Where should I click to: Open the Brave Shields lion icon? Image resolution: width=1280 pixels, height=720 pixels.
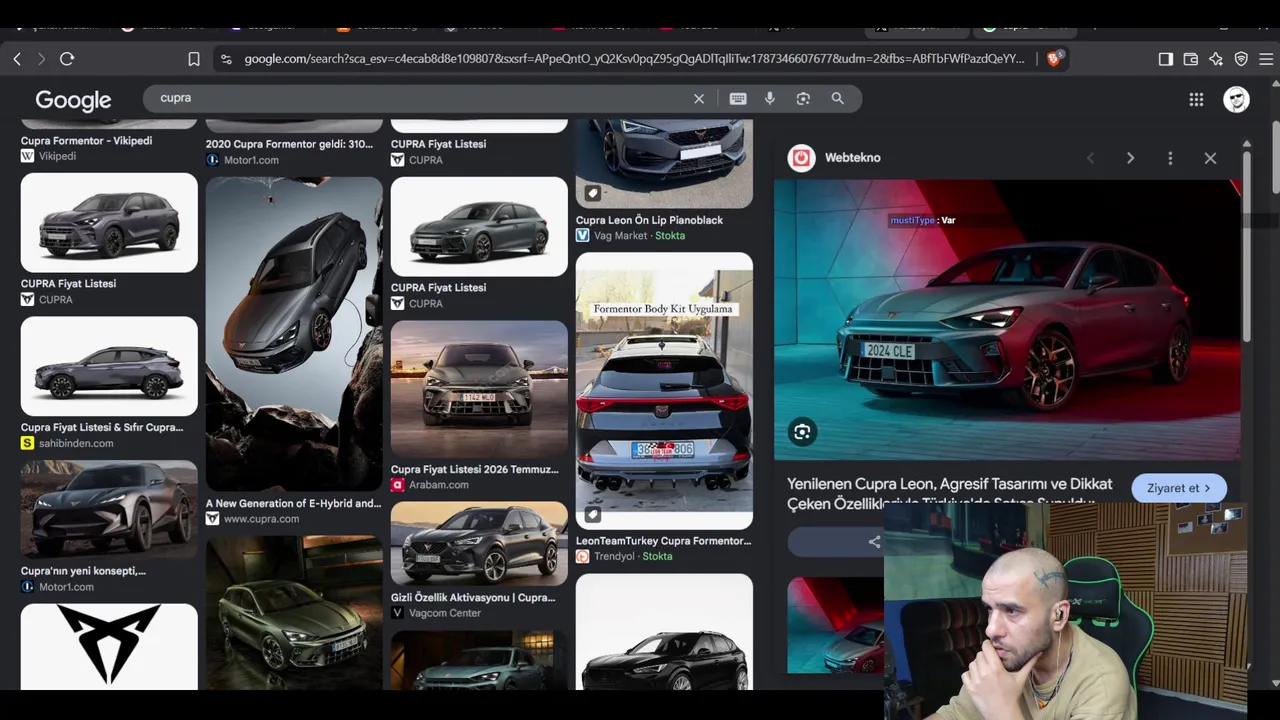[1053, 59]
